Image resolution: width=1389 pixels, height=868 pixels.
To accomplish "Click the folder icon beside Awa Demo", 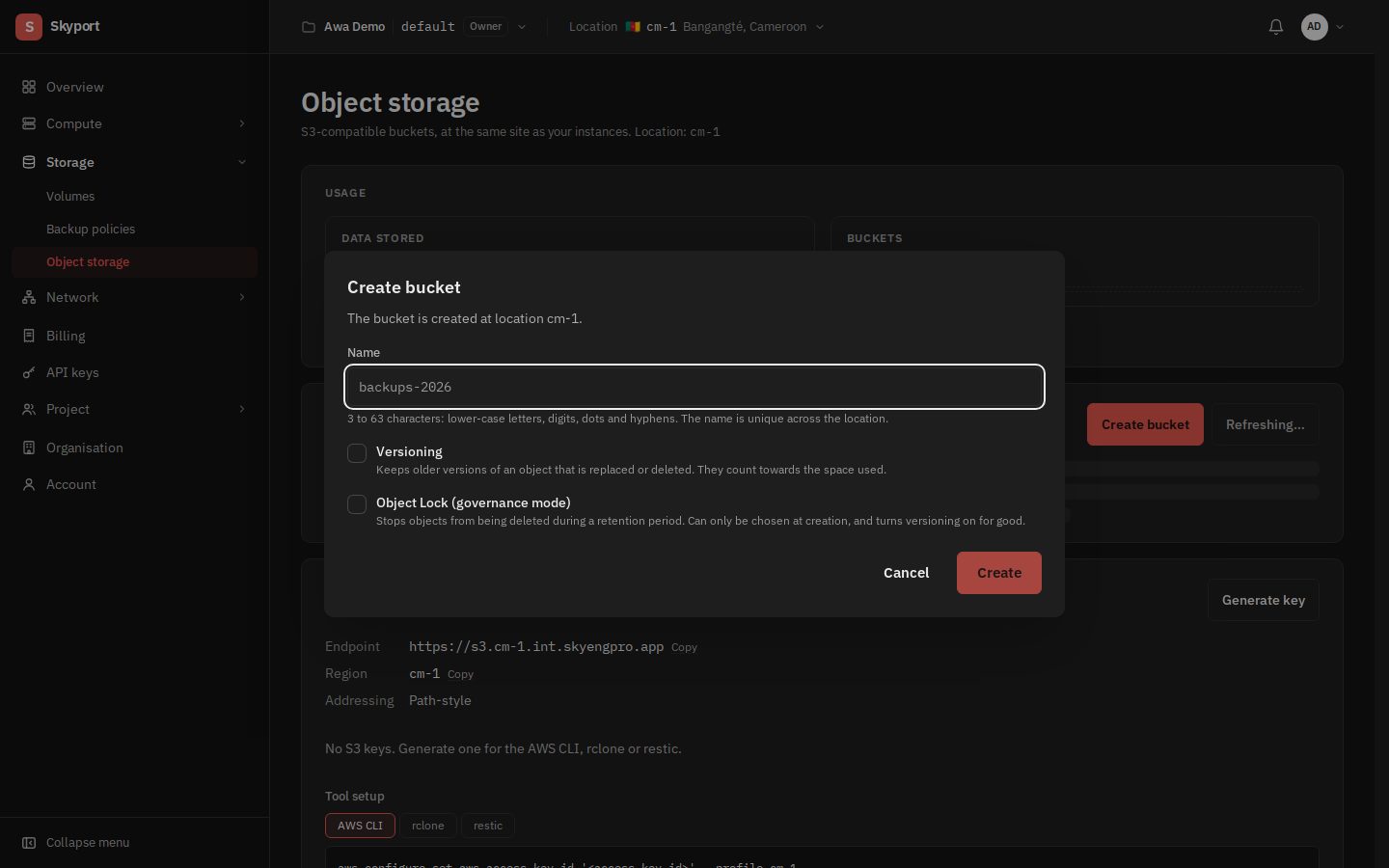I will click(x=309, y=27).
